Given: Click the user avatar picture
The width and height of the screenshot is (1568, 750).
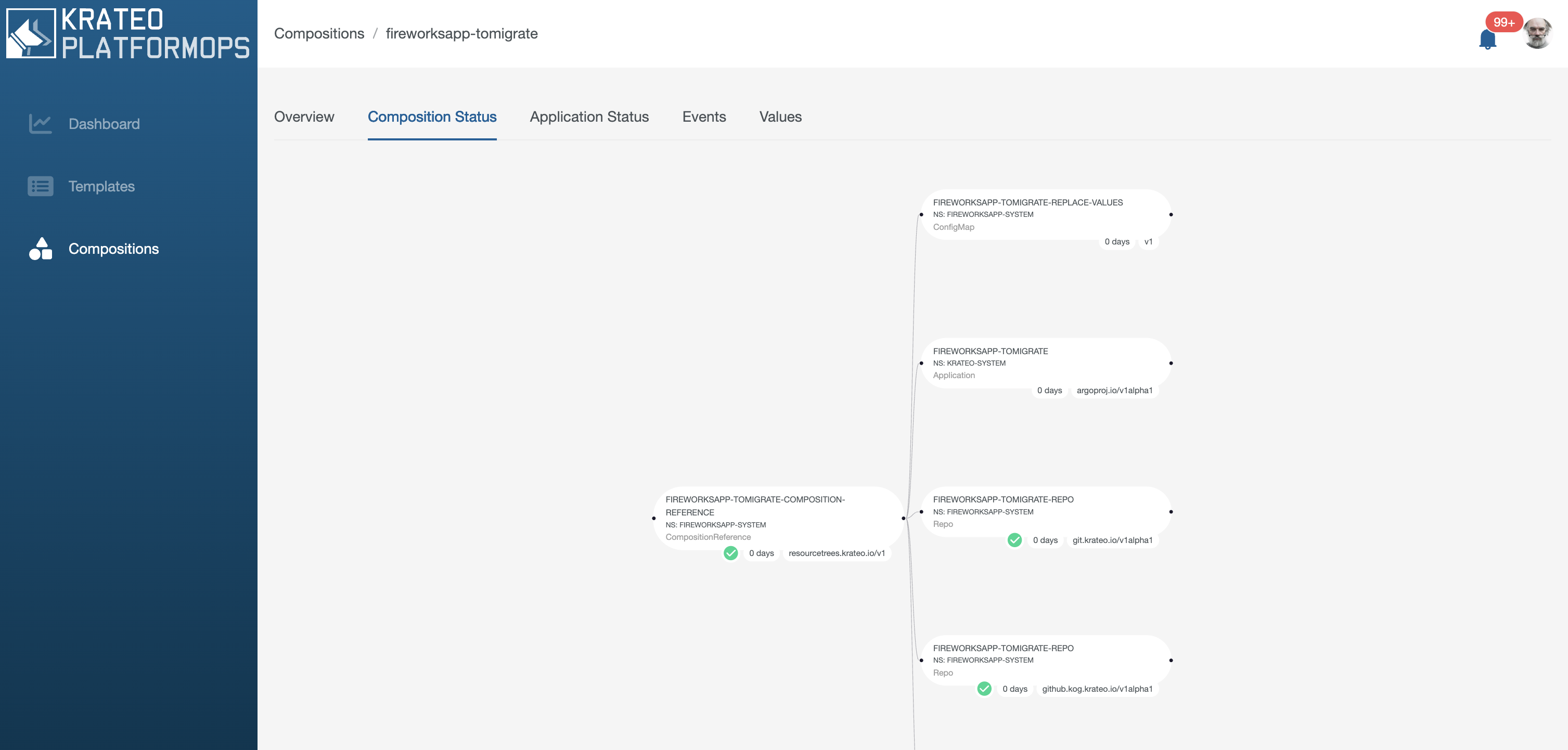Looking at the screenshot, I should point(1537,33).
